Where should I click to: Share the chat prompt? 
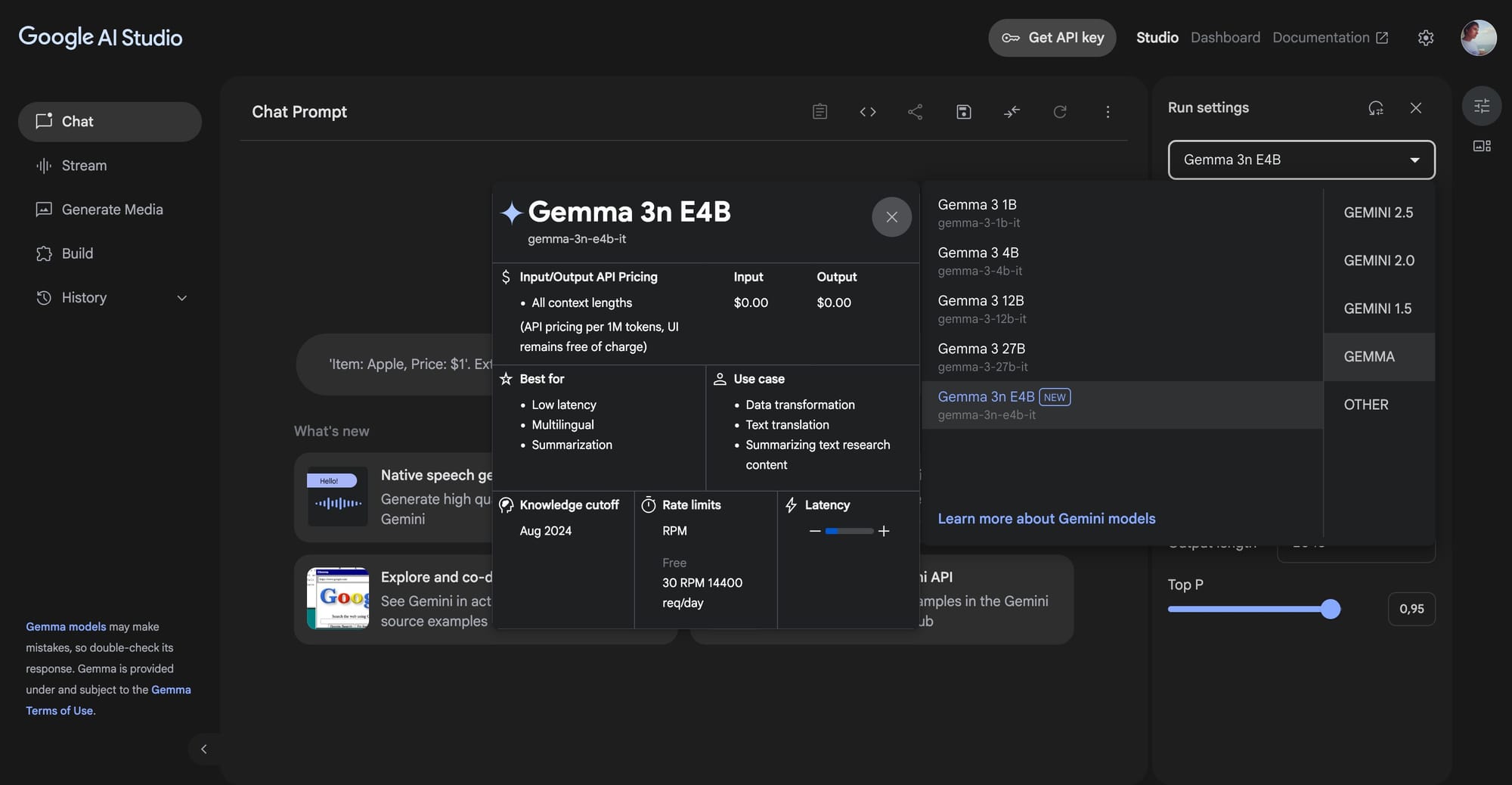(915, 111)
